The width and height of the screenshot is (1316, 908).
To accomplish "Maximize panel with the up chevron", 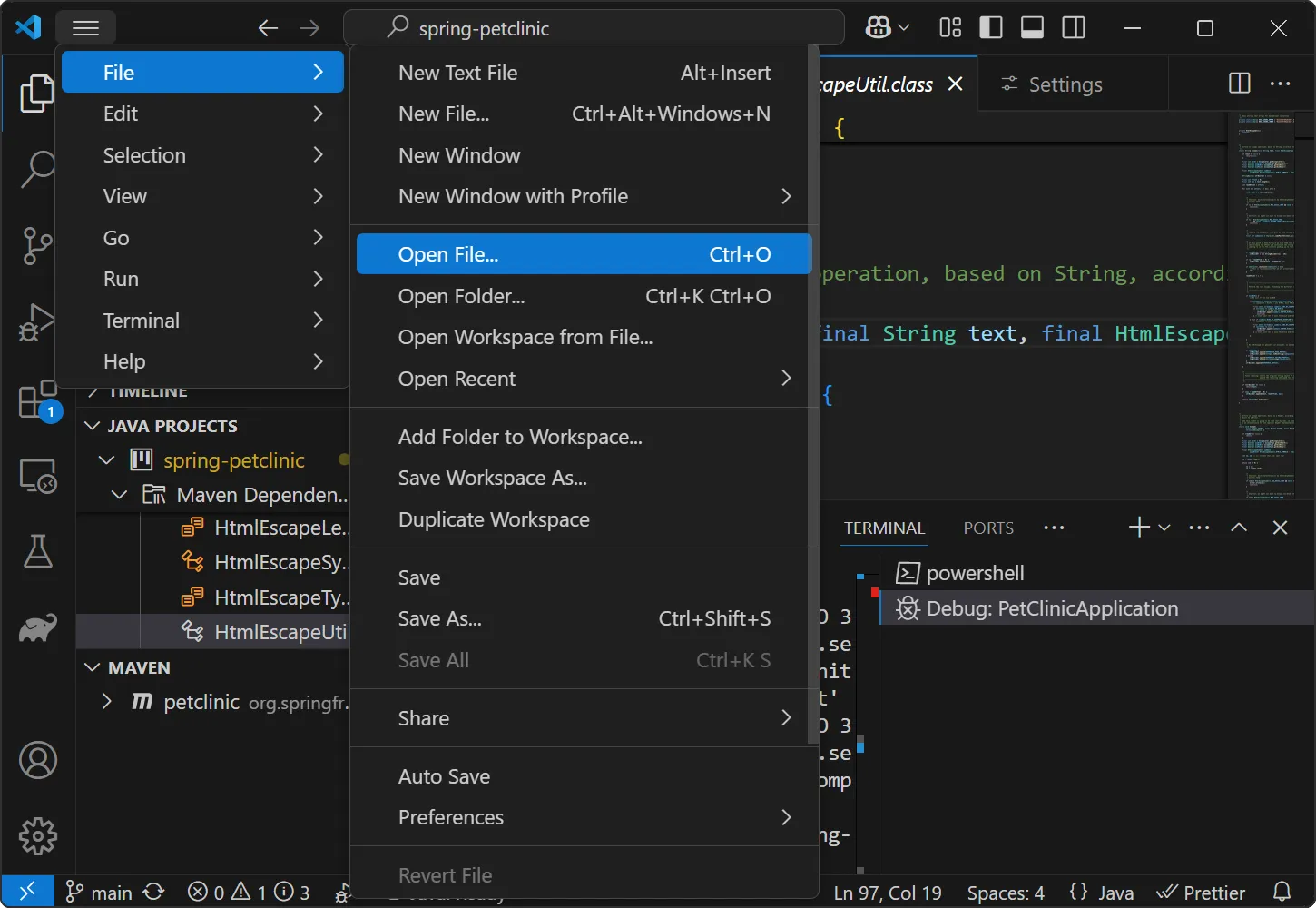I will 1239,528.
